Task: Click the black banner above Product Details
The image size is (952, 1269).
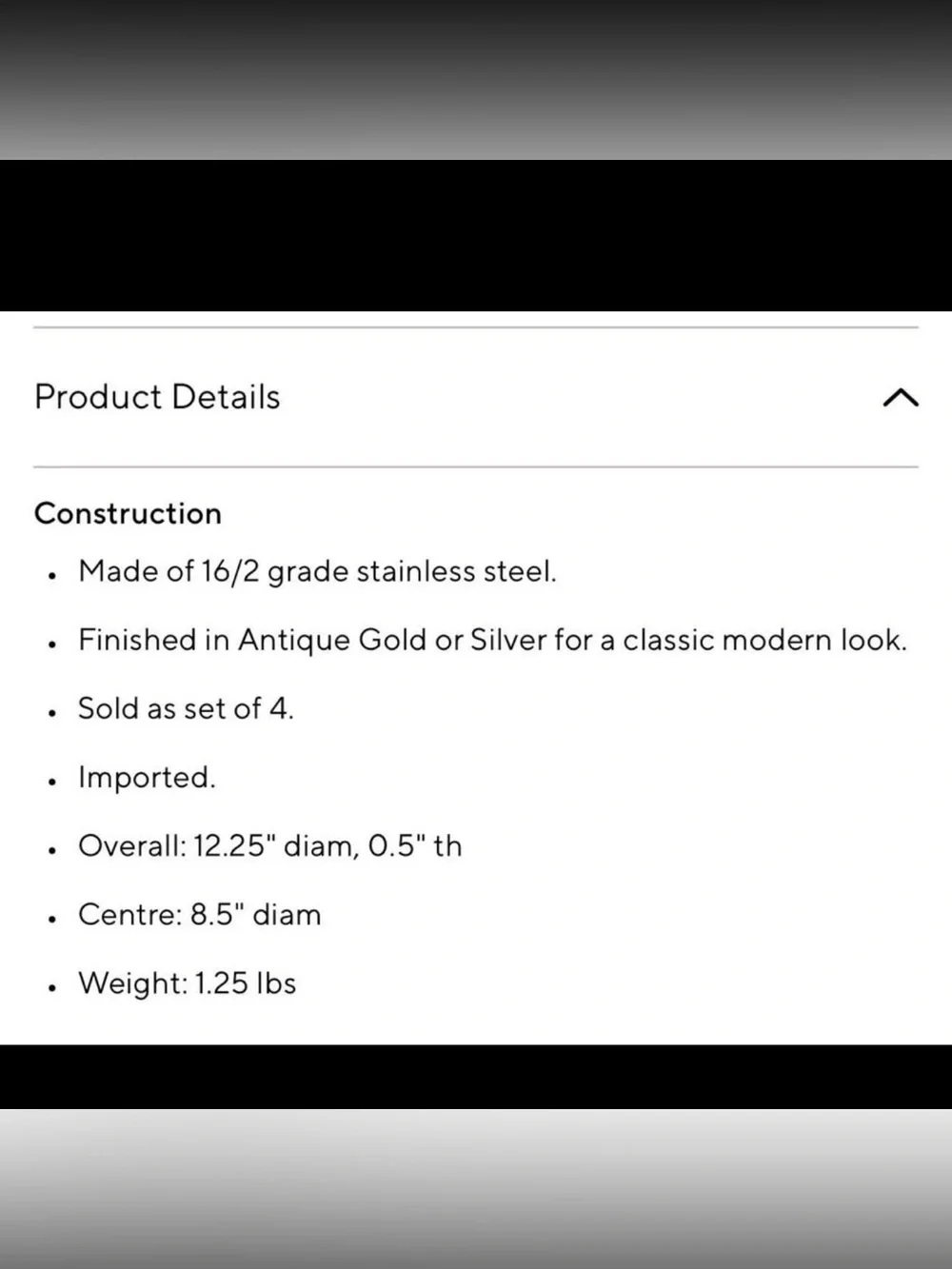Action: [x=476, y=235]
